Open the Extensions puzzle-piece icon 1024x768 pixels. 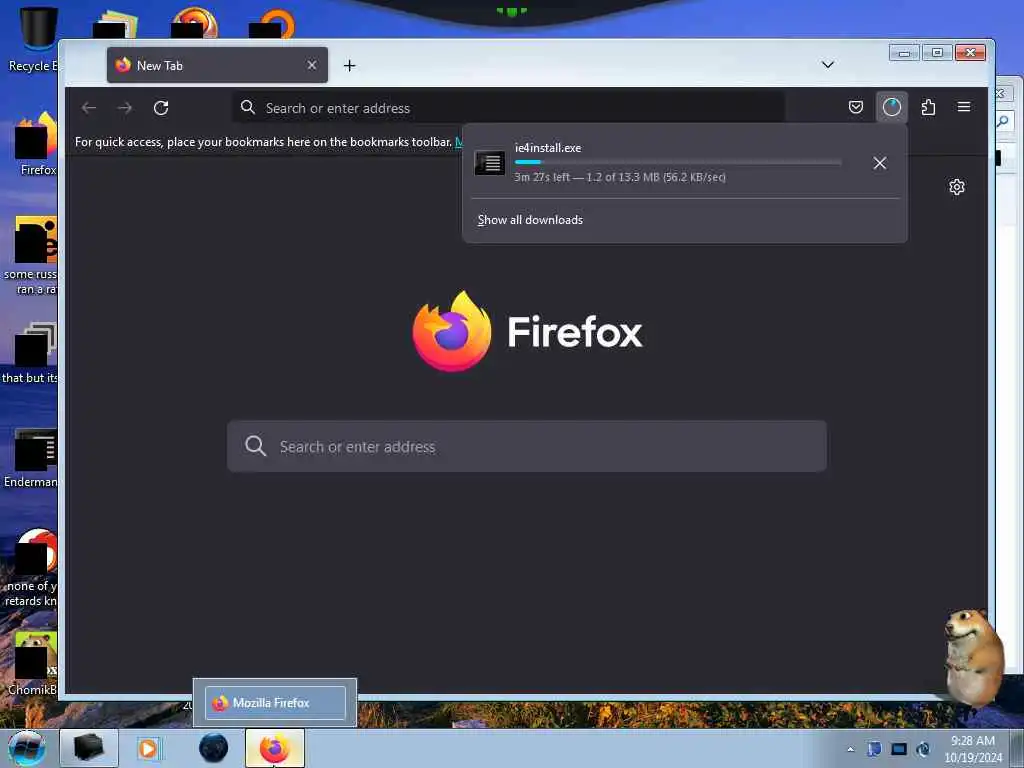(928, 107)
